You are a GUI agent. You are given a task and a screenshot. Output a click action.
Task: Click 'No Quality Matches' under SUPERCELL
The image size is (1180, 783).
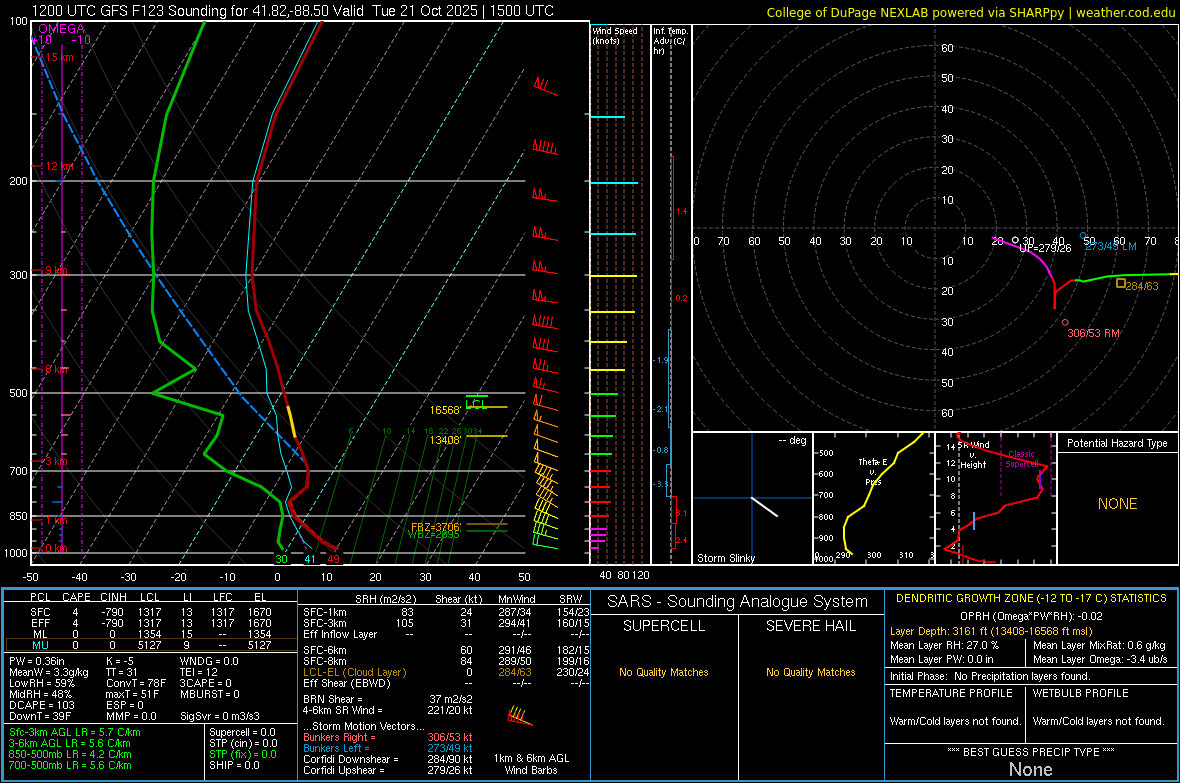click(664, 672)
